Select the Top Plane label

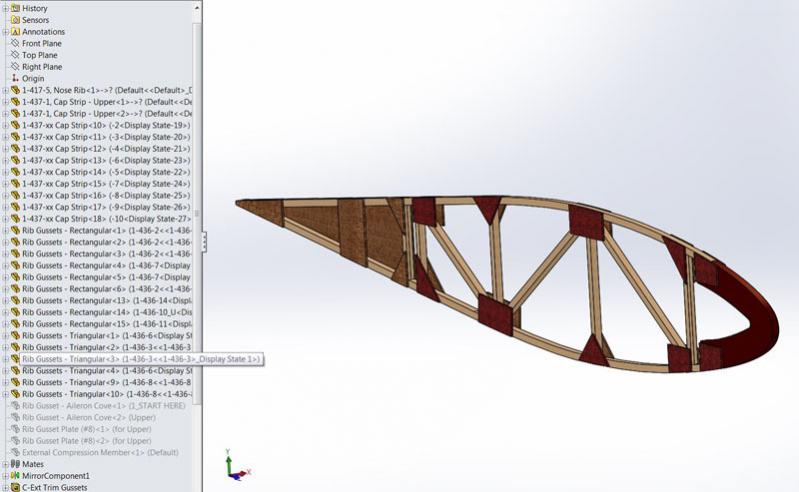point(40,55)
